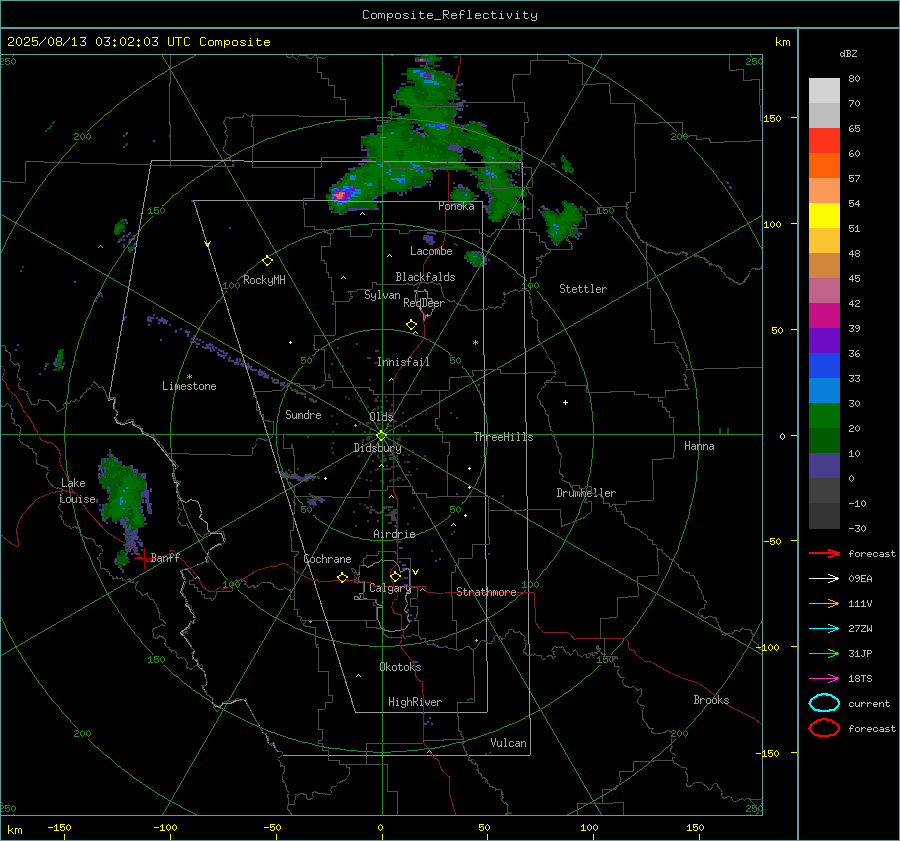Click the Vulcan city label
The height and width of the screenshot is (841, 900).
509,743
